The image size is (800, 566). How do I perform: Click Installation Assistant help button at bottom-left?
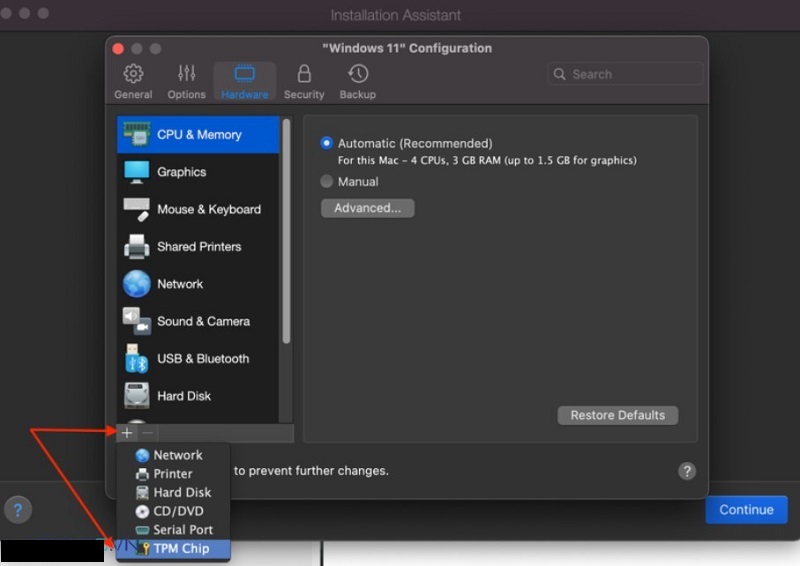tap(18, 509)
